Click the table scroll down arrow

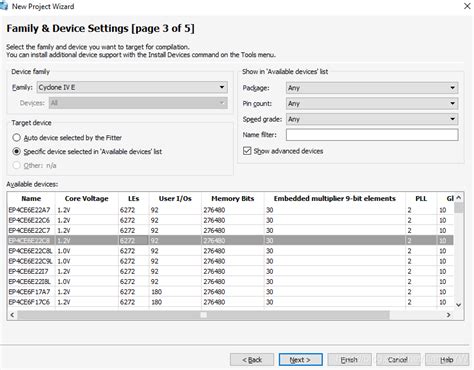pos(459,305)
